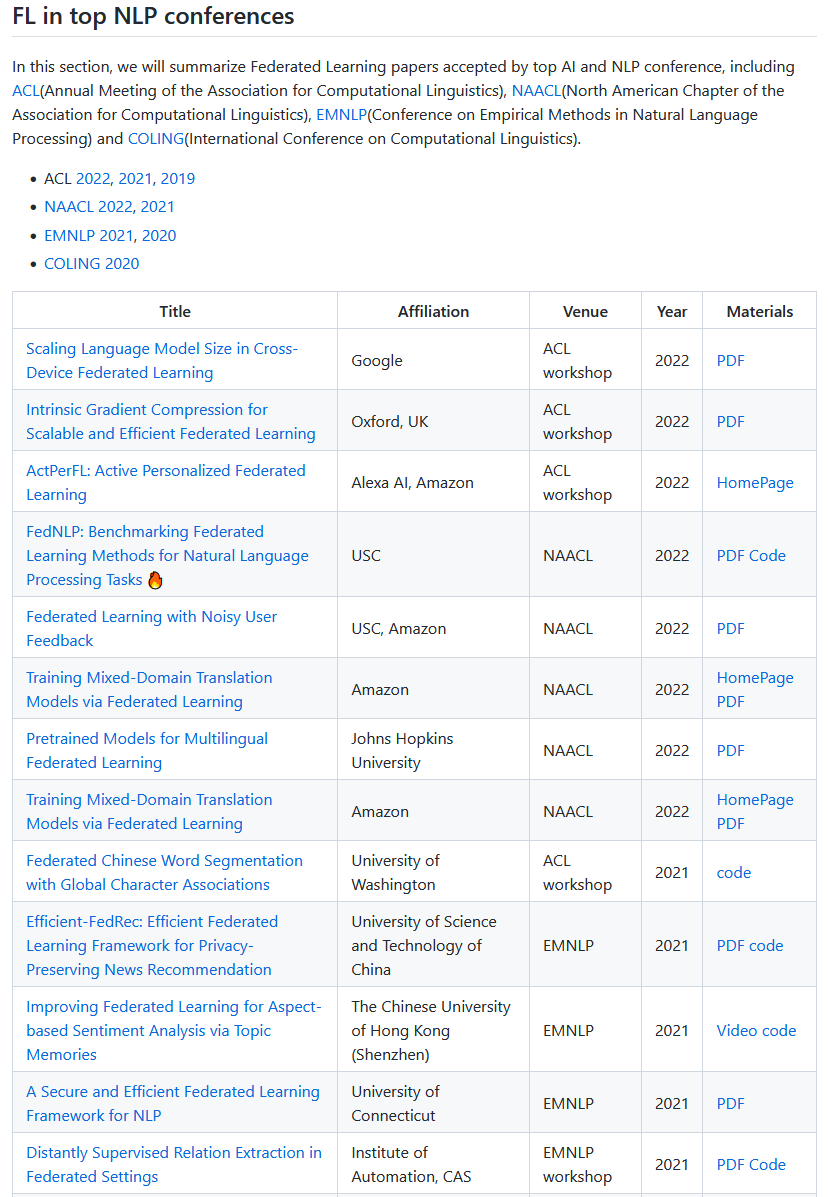The width and height of the screenshot is (828, 1197).
Task: Click the COLING link in intro paragraph
Action: coord(155,139)
